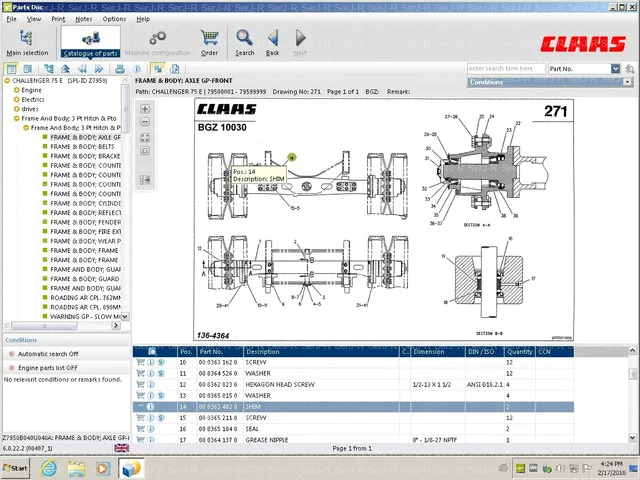Collapse the CHALLENGER 75 E tree node
The width and height of the screenshot is (640, 480).
(7, 81)
